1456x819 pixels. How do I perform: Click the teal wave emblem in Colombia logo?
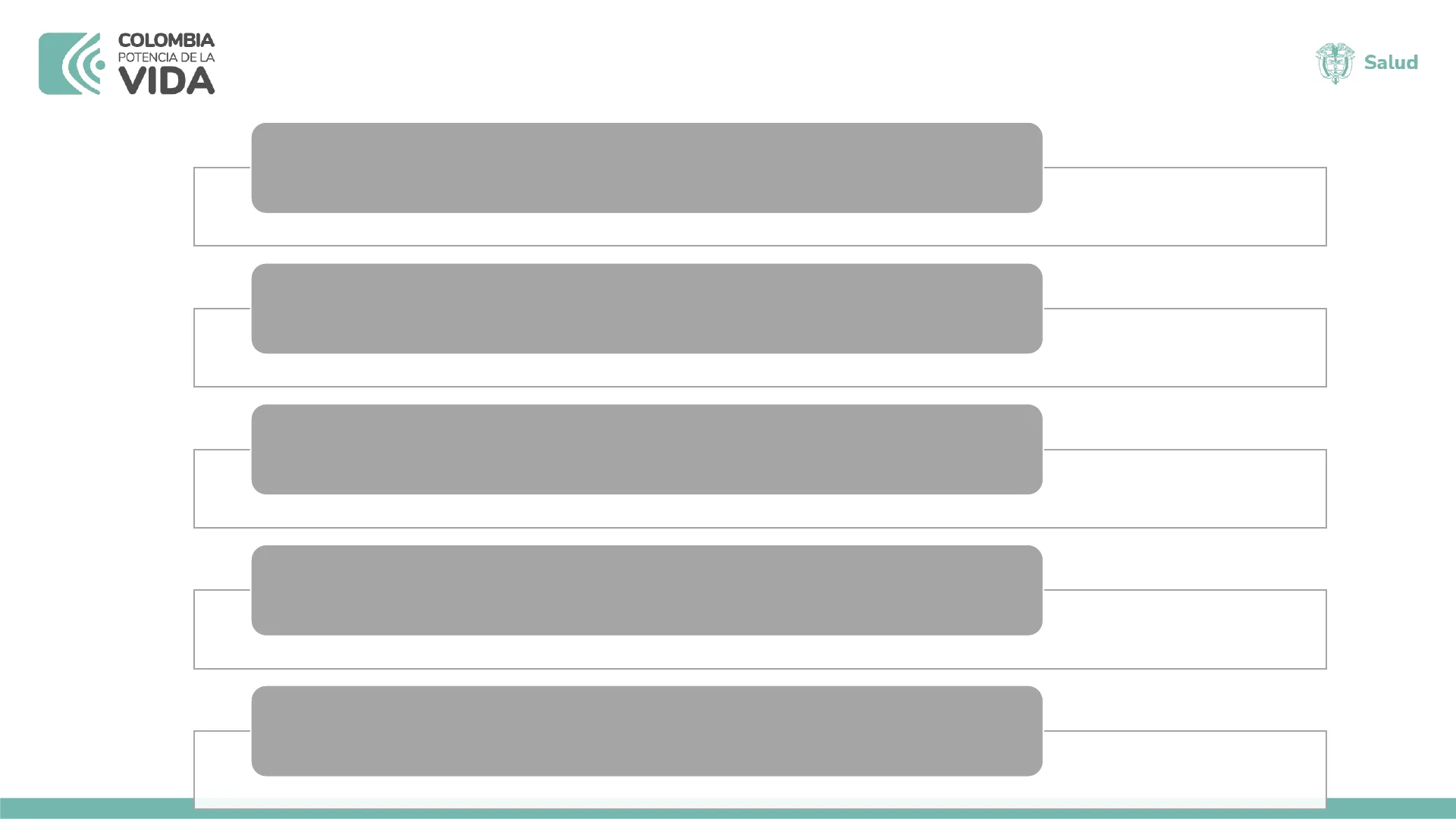click(71, 64)
